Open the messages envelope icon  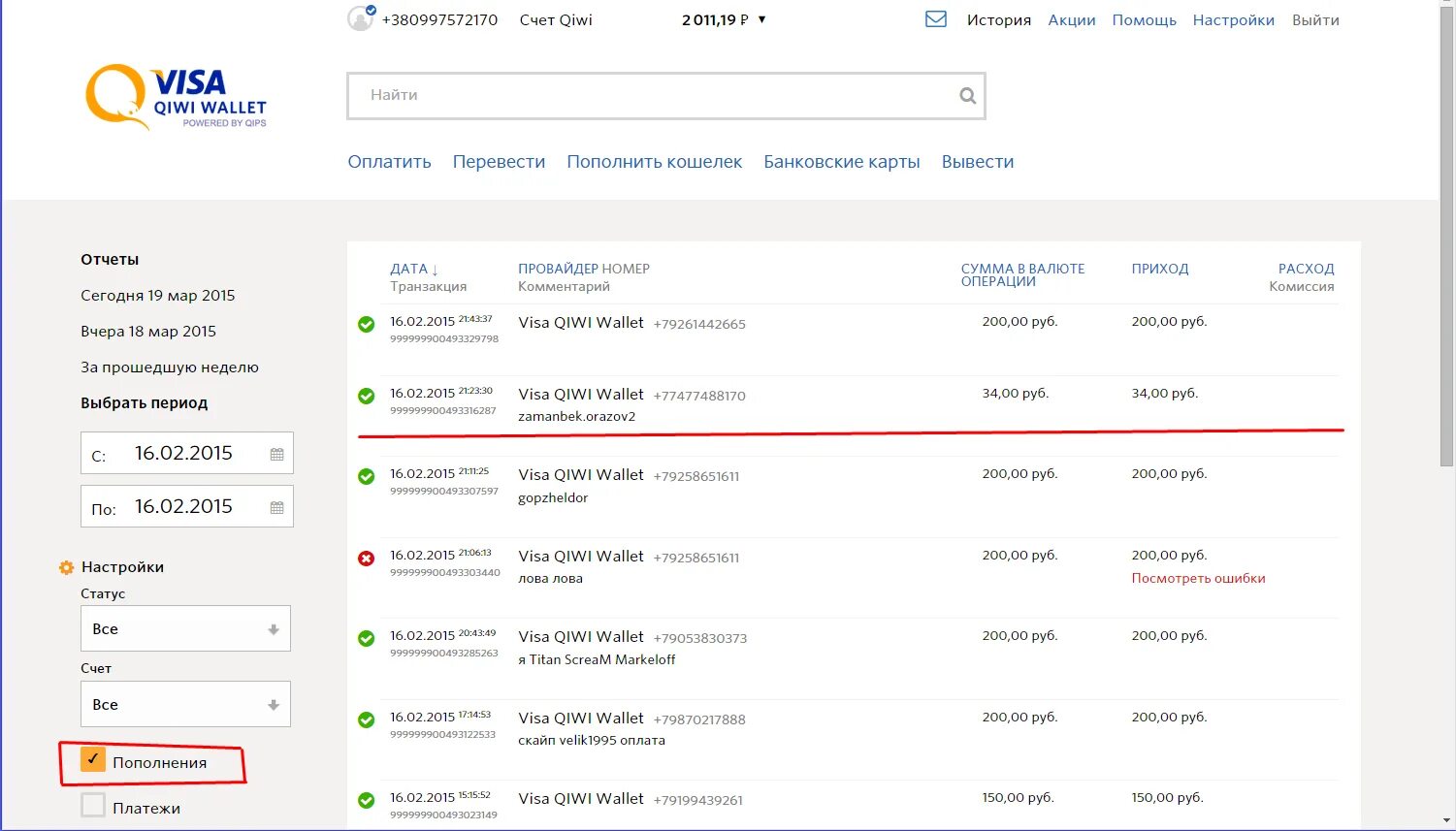point(936,19)
